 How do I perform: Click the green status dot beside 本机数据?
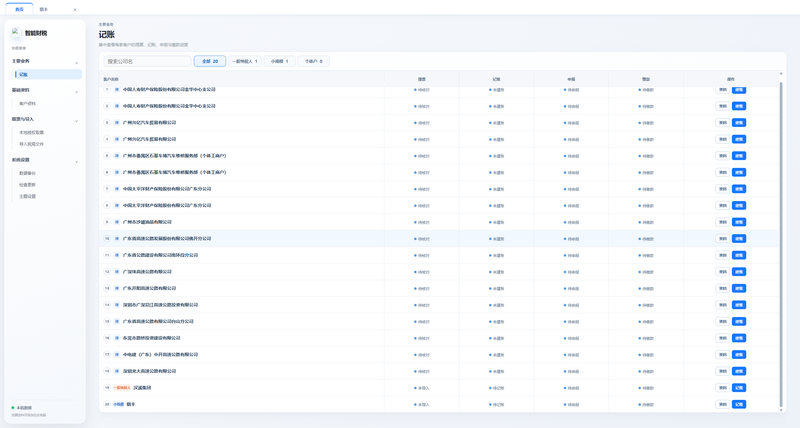pos(13,408)
